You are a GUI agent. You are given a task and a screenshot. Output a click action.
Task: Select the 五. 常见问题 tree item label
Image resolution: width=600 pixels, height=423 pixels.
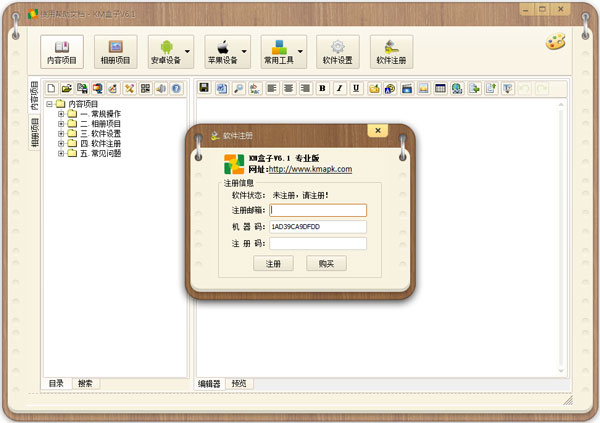pyautogui.click(x=101, y=154)
